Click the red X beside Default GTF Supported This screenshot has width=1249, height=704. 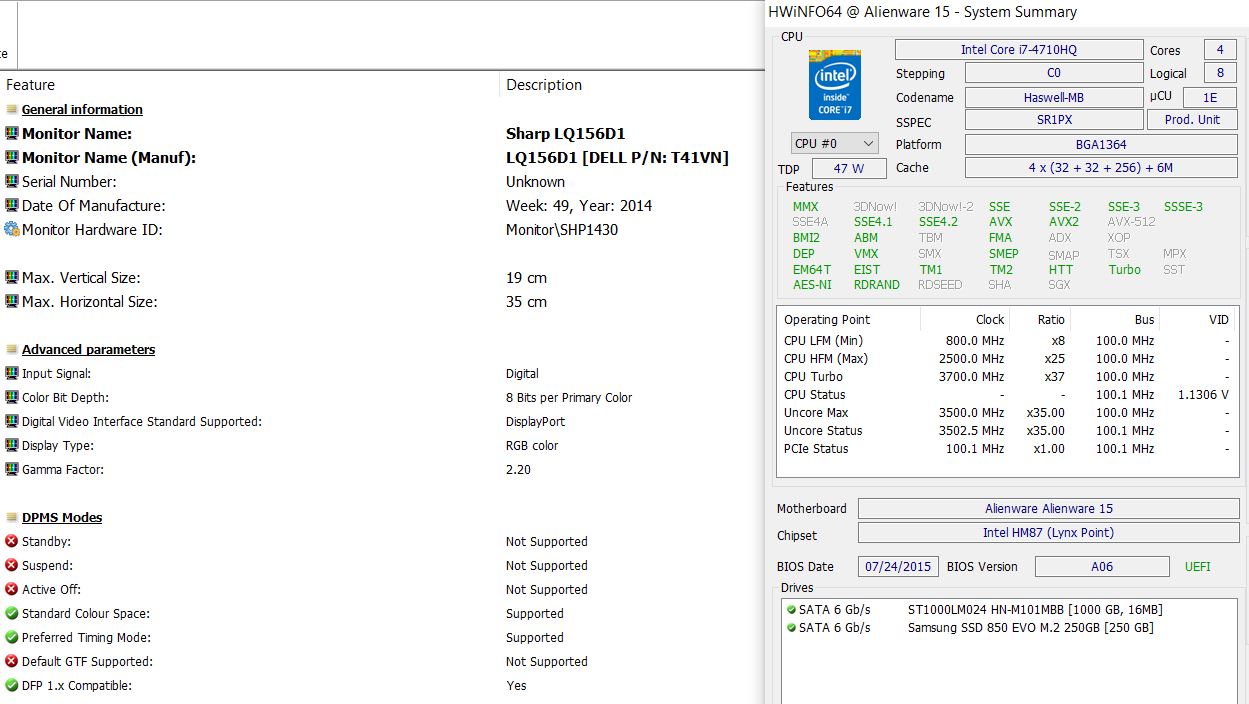tap(12, 662)
